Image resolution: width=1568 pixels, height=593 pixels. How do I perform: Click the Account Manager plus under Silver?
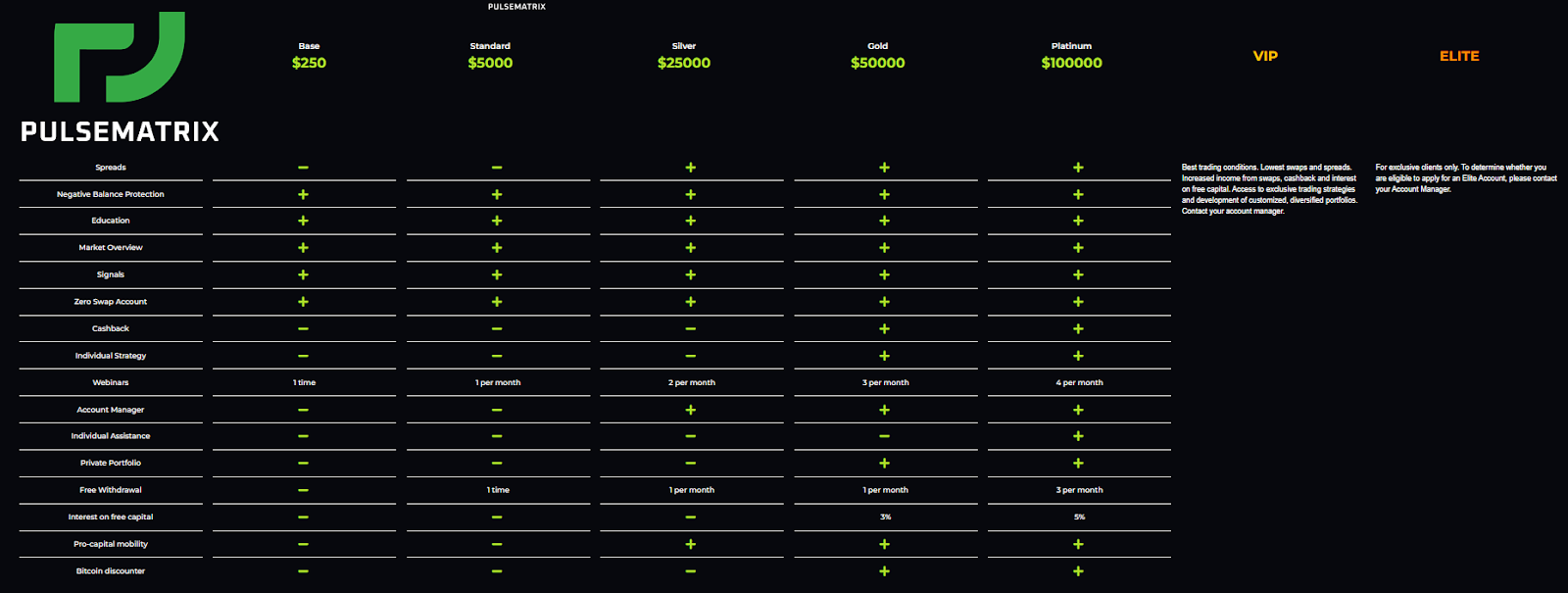[x=691, y=410]
